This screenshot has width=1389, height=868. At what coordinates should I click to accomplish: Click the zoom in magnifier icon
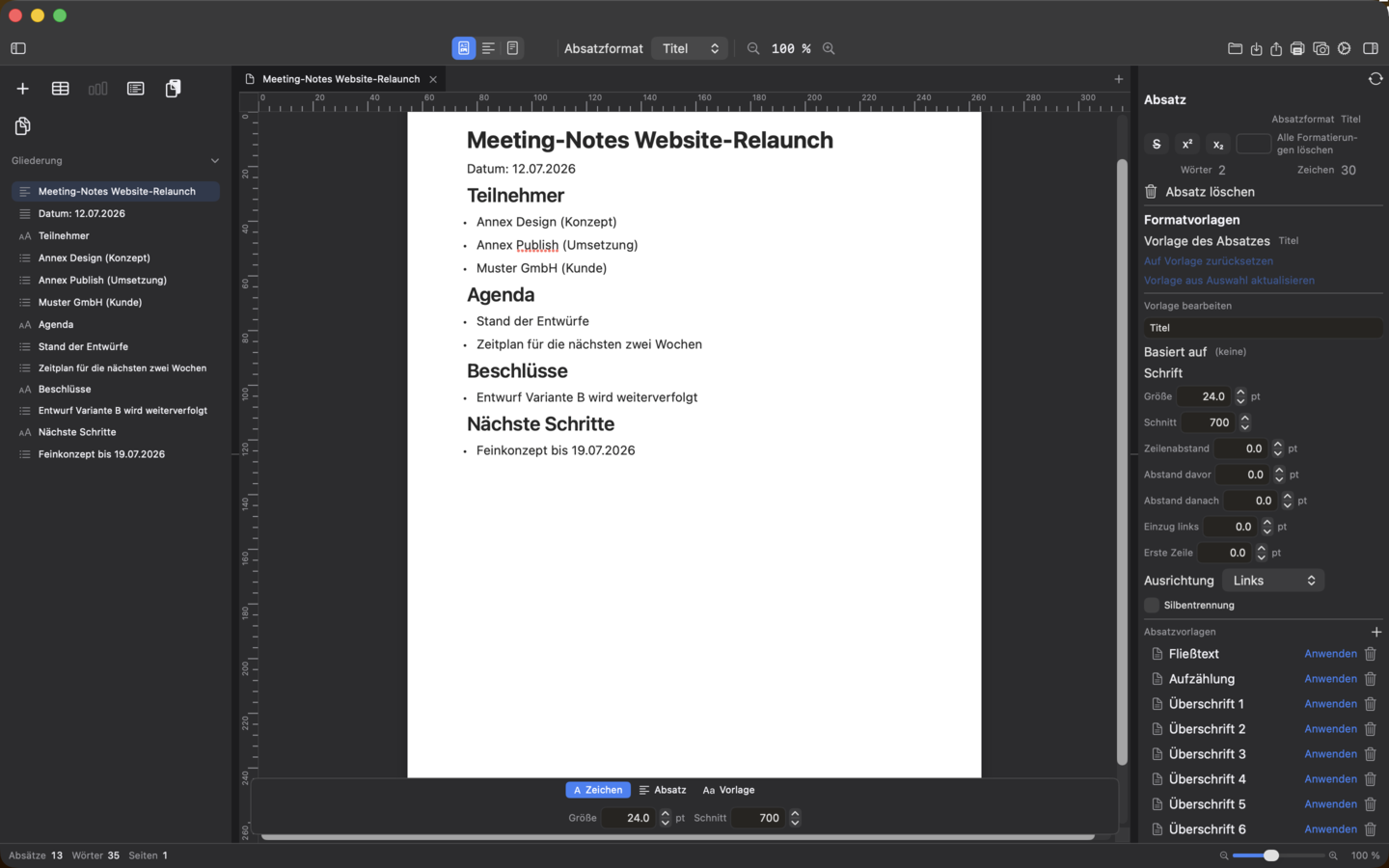829,48
